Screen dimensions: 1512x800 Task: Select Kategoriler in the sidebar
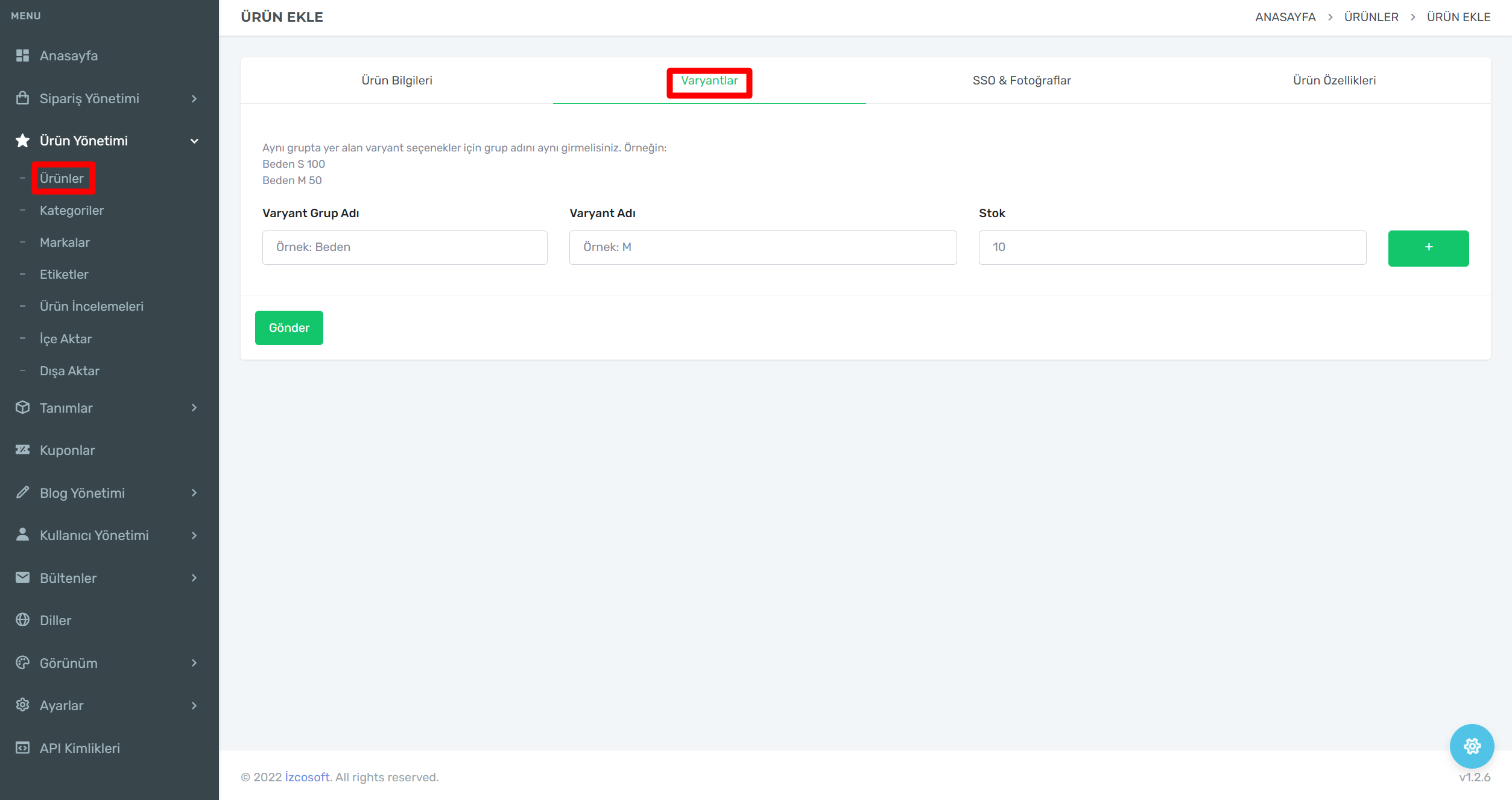(72, 211)
